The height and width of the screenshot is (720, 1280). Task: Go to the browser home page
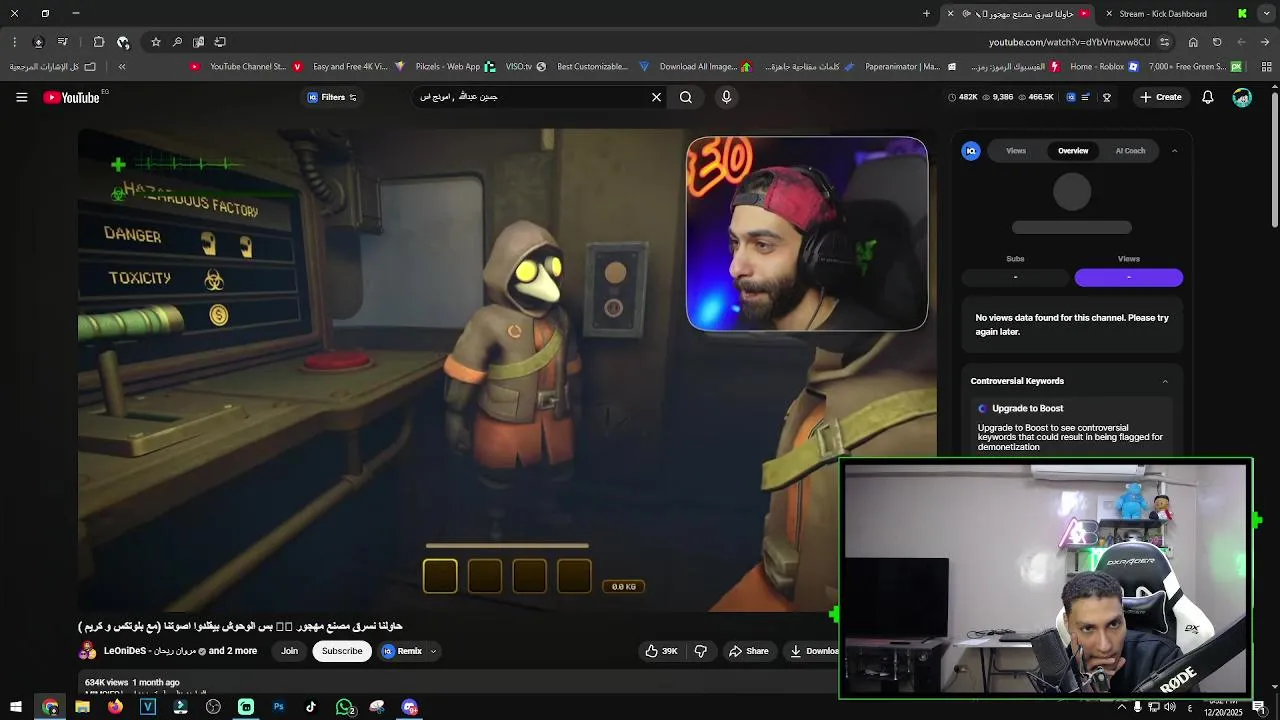tap(1193, 42)
